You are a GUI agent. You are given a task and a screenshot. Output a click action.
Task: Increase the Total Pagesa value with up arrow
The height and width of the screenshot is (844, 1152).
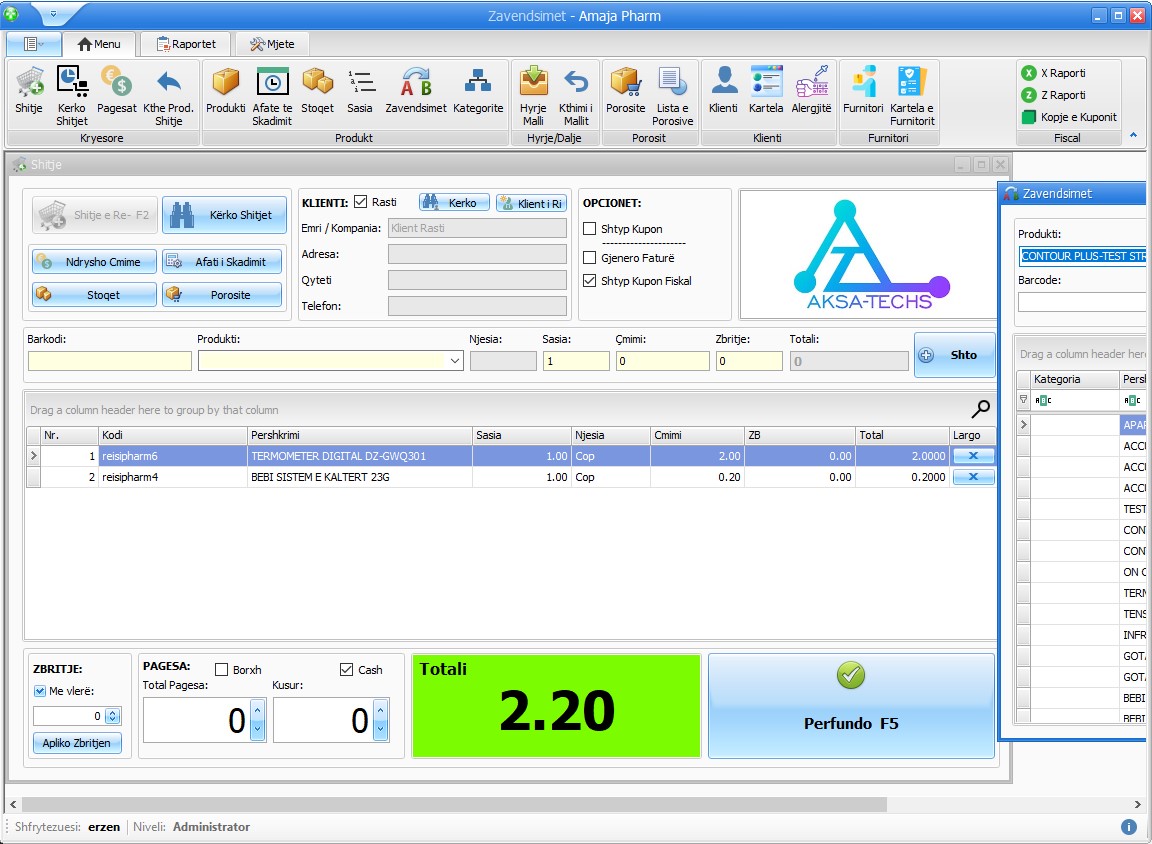(x=257, y=710)
